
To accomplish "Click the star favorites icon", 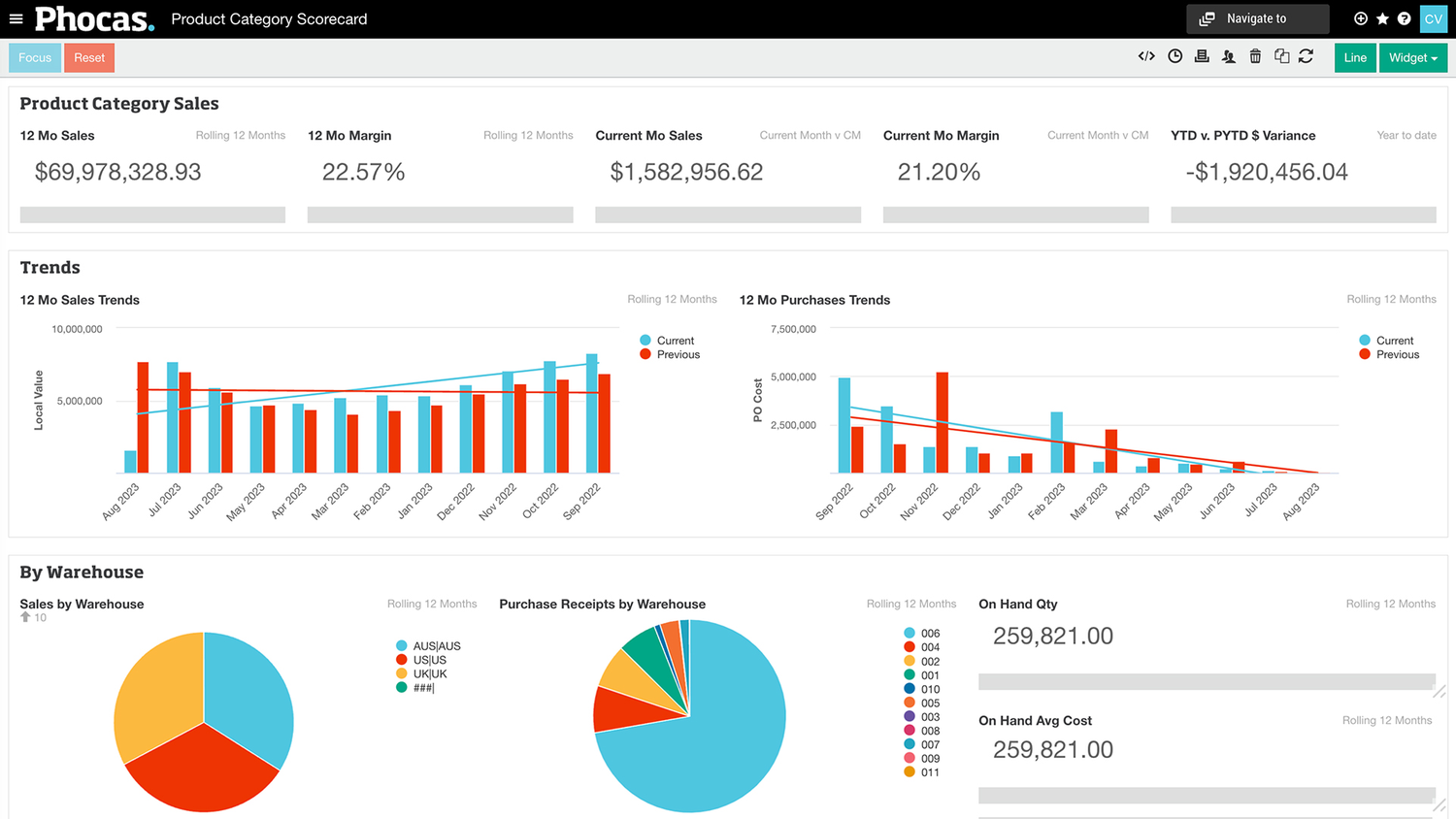I will pos(1382,18).
